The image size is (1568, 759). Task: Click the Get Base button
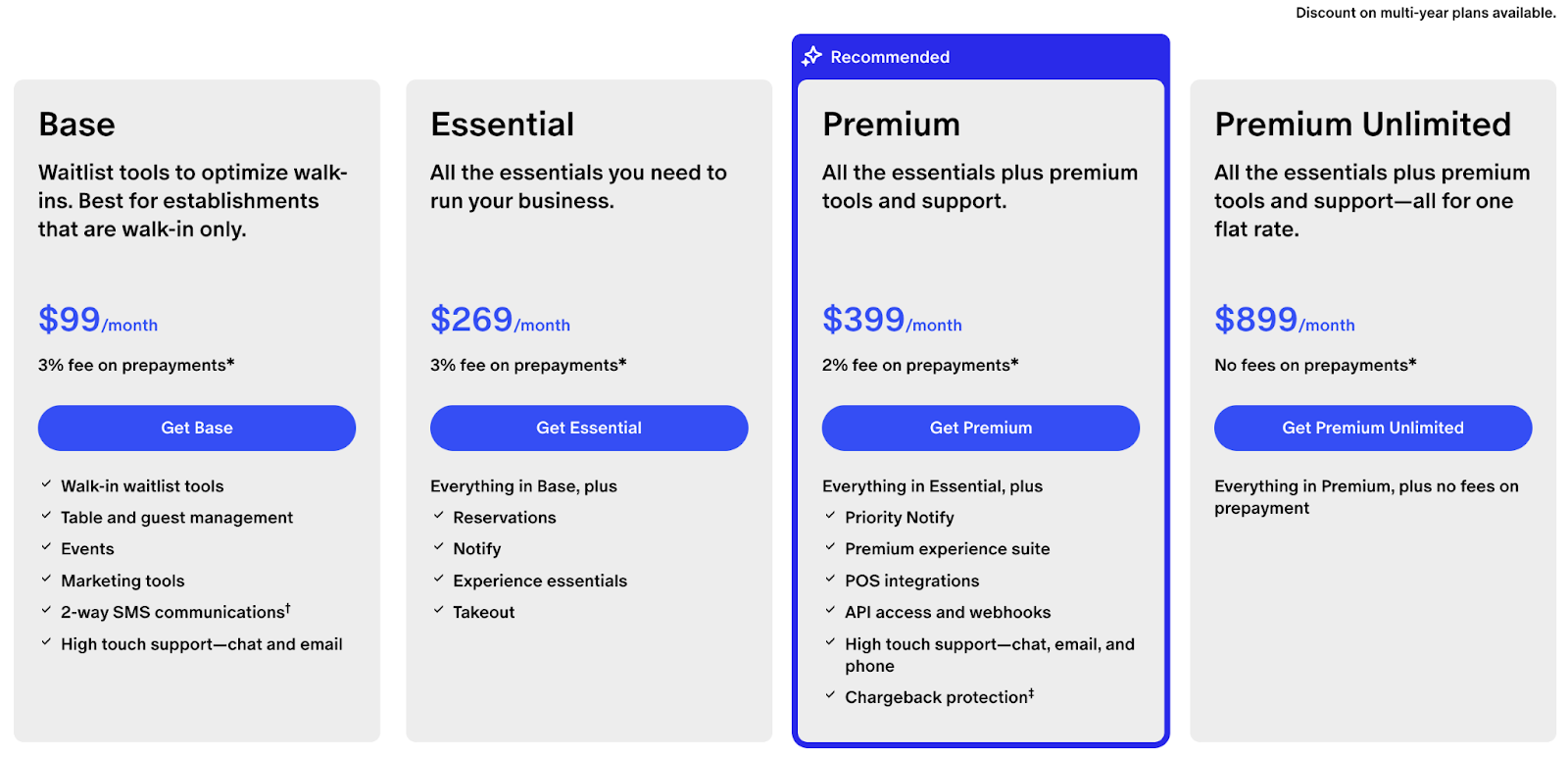click(x=197, y=428)
